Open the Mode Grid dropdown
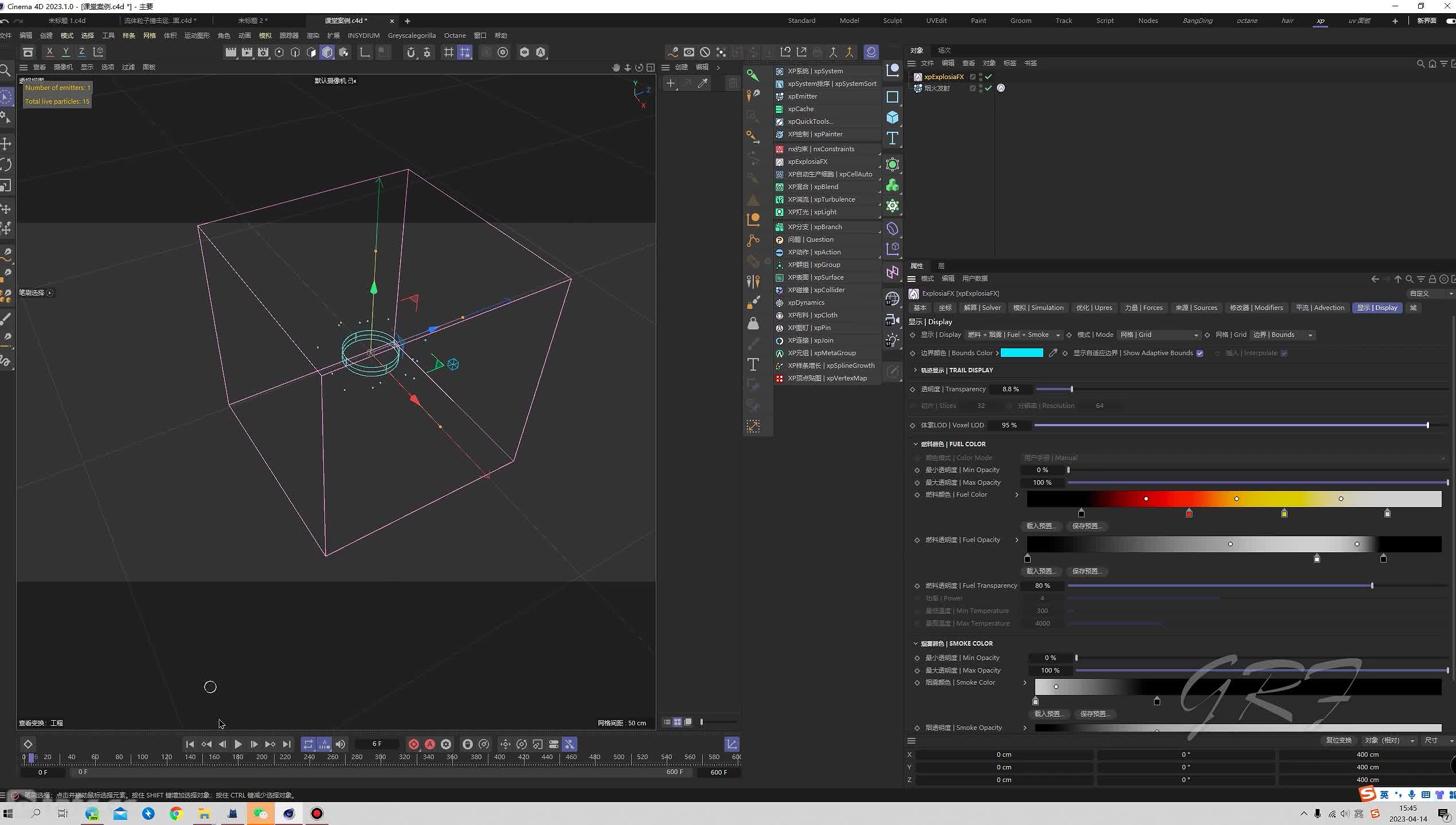This screenshot has height=825, width=1456. (1158, 335)
